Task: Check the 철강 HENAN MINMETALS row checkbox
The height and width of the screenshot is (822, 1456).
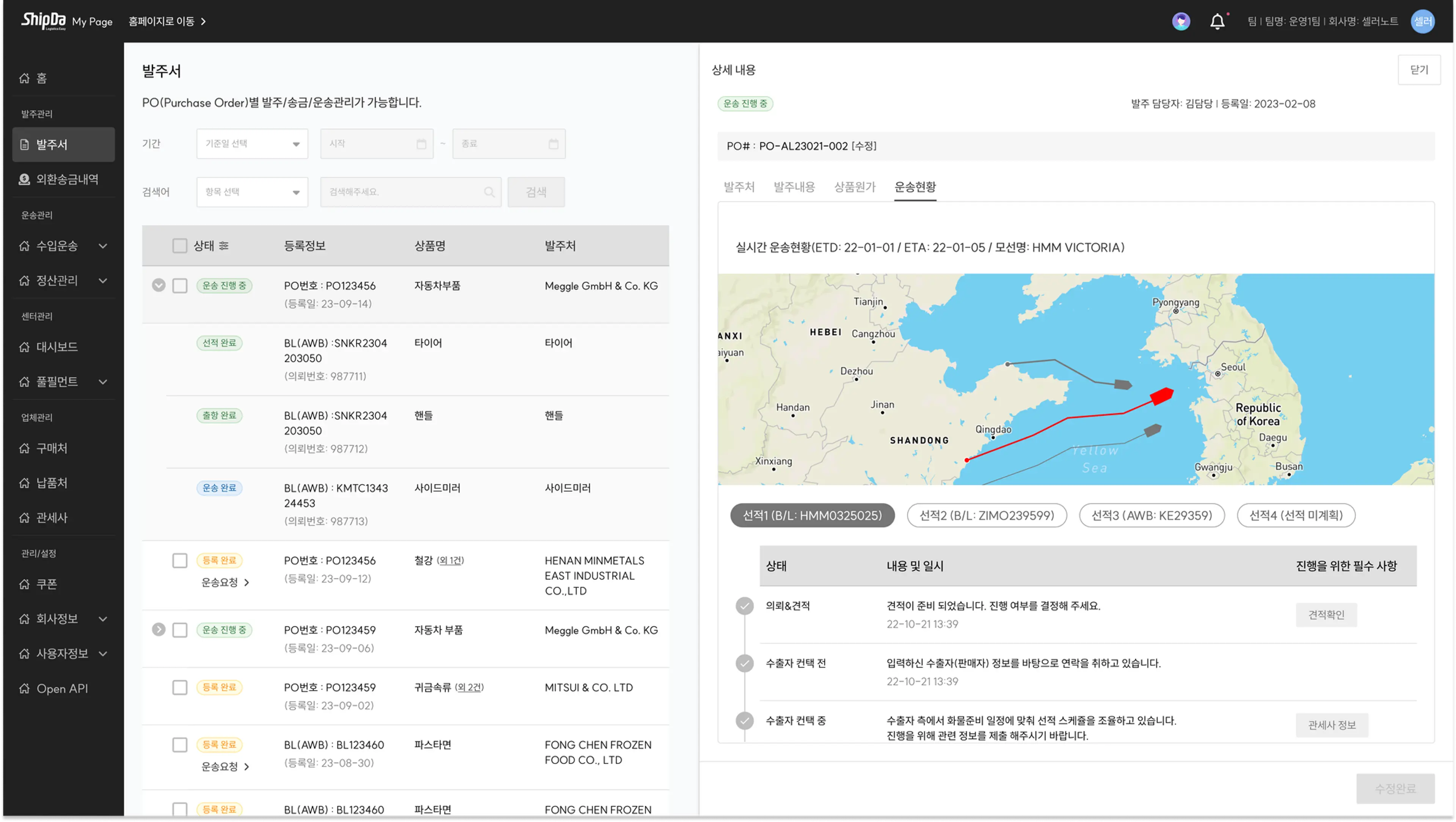Action: [180, 560]
